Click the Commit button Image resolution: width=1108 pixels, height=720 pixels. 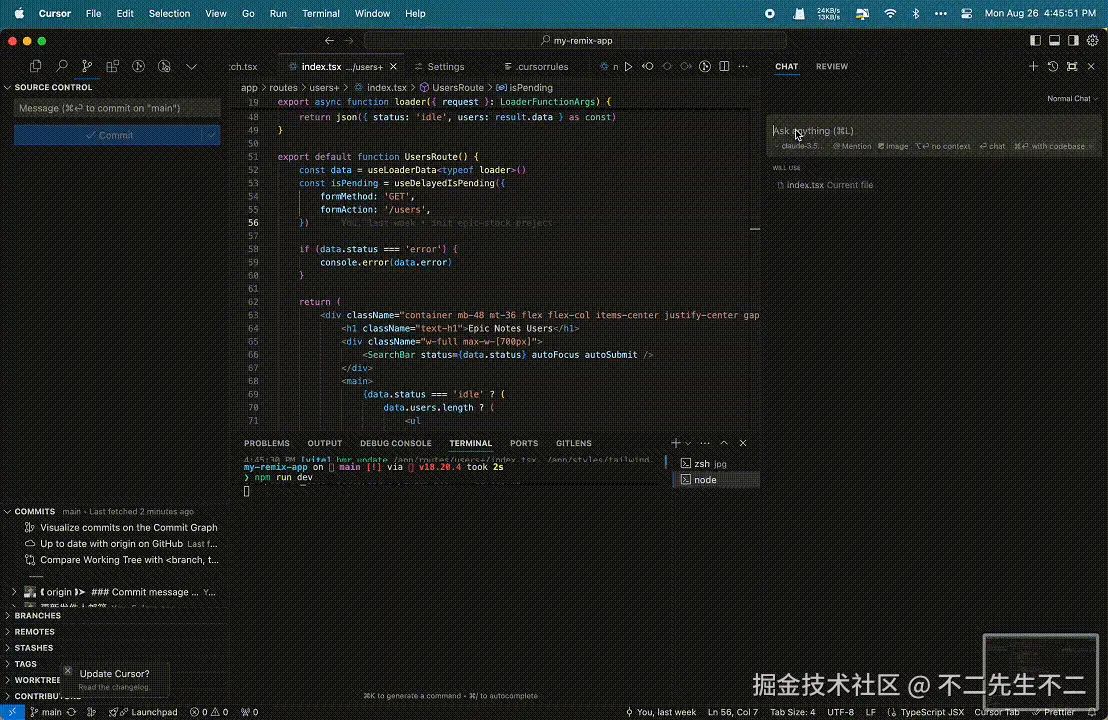pos(108,135)
